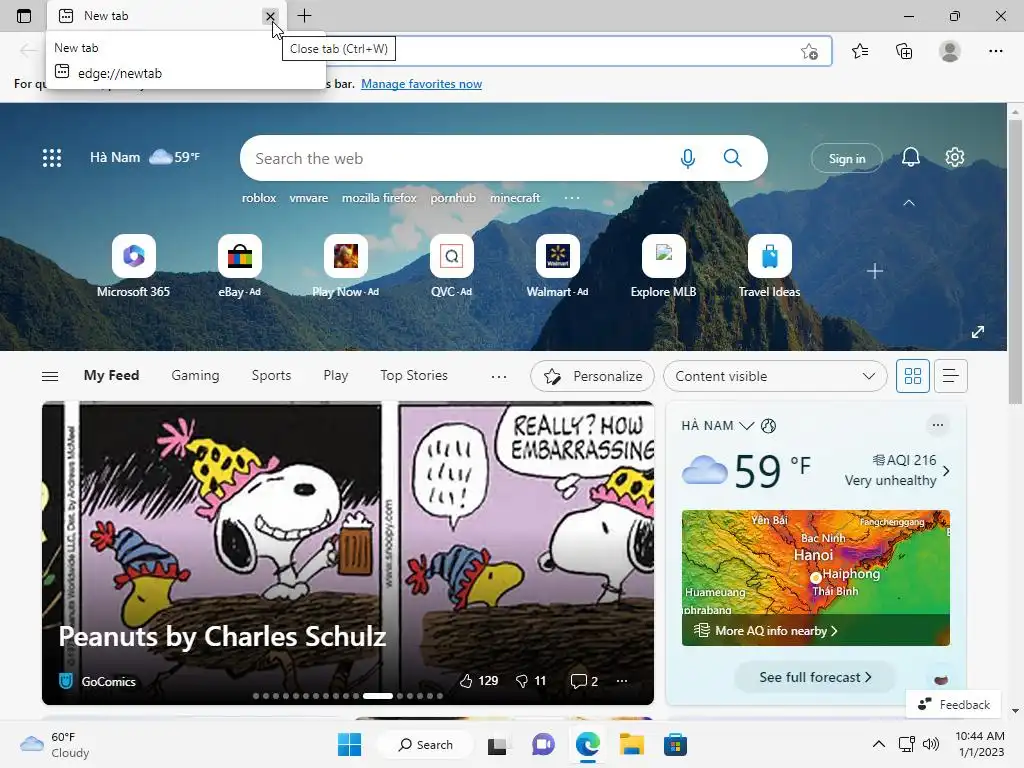This screenshot has height=768, width=1024.
Task: Collapse quick links with chevron
Action: (x=908, y=203)
